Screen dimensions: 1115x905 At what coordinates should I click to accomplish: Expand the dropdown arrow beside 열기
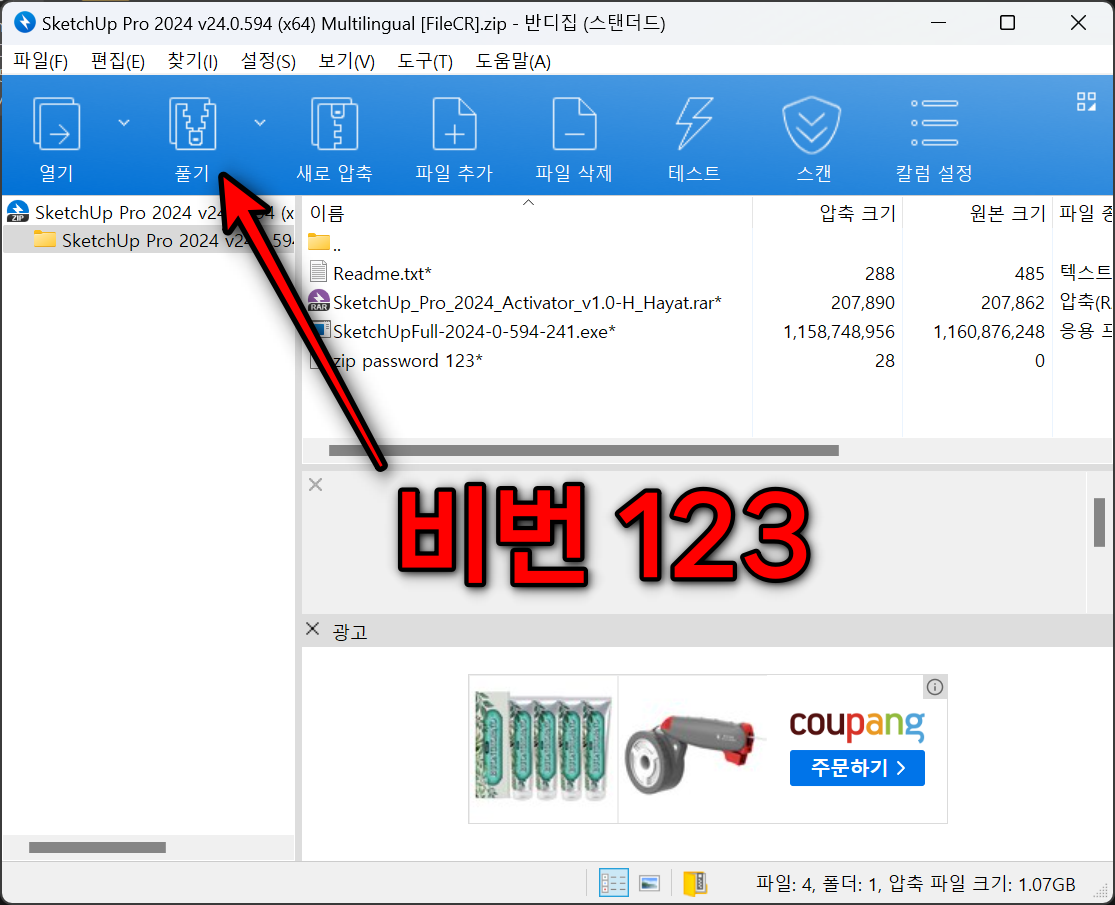click(124, 123)
